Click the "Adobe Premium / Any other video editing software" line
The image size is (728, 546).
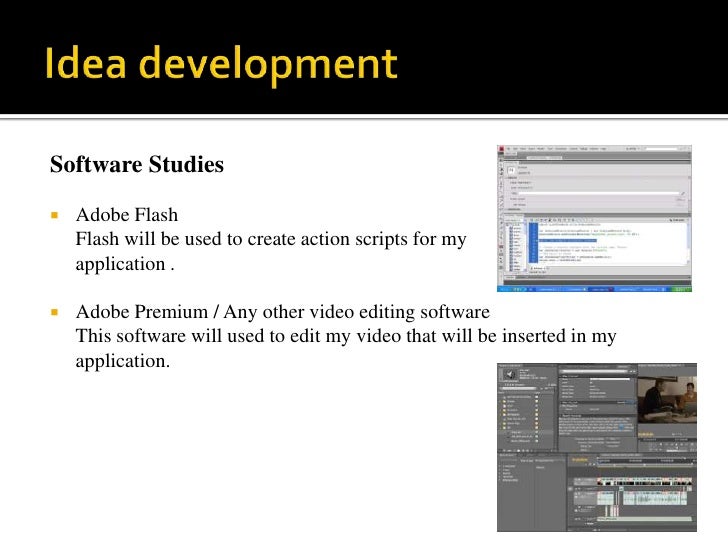click(x=283, y=312)
